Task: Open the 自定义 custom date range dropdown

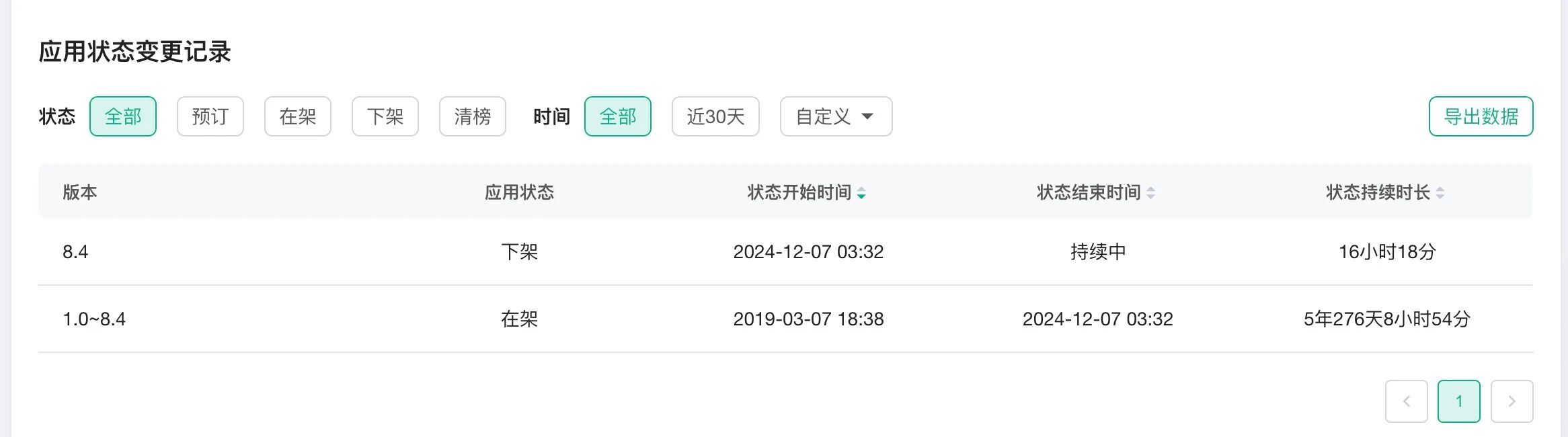Action: (x=836, y=116)
